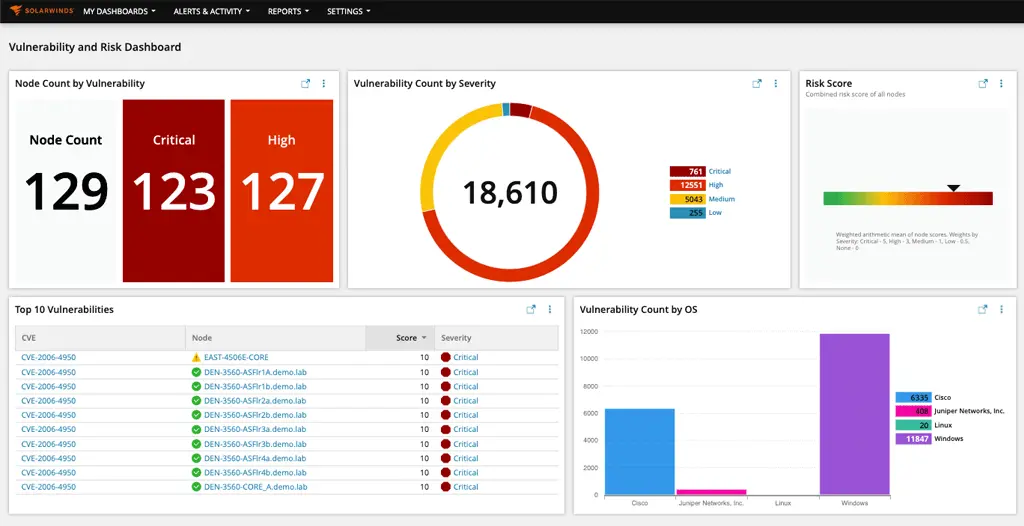The height and width of the screenshot is (526, 1024).
Task: Open the DEN-3560-ASFlr3a.demo.lab node link
Action: coord(255,429)
